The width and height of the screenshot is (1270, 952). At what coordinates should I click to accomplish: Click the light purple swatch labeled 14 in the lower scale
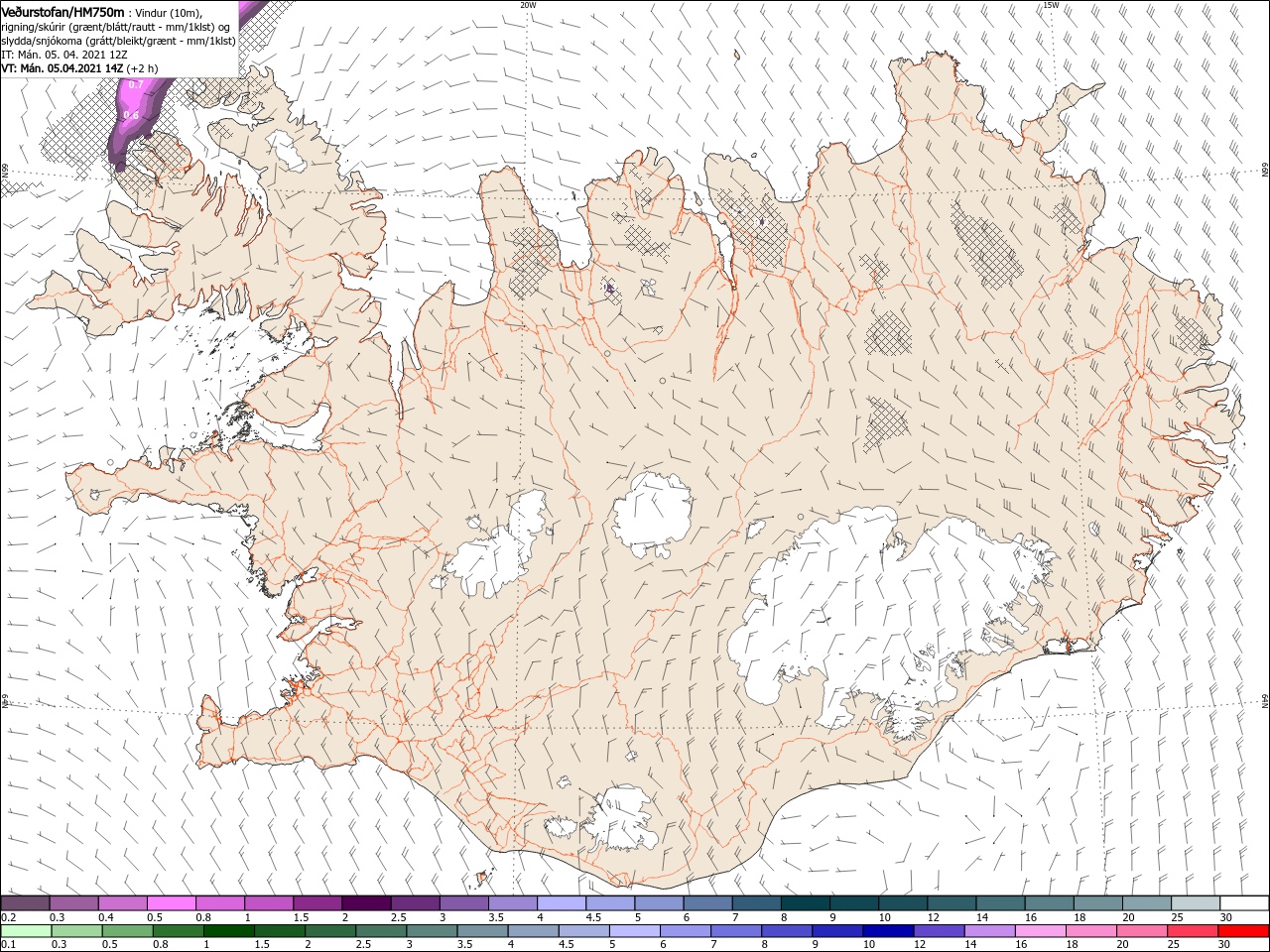989,931
